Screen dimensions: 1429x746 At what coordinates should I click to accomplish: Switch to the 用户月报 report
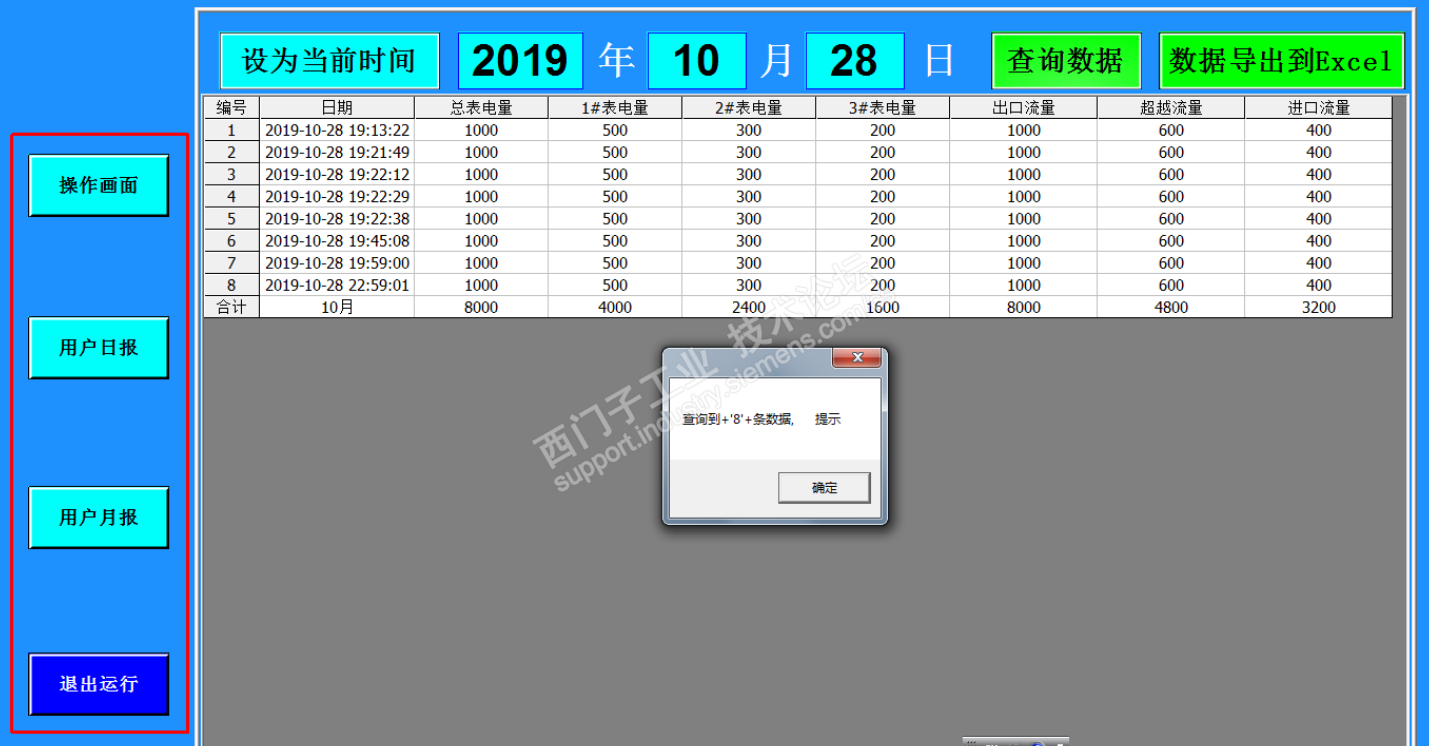(x=99, y=518)
